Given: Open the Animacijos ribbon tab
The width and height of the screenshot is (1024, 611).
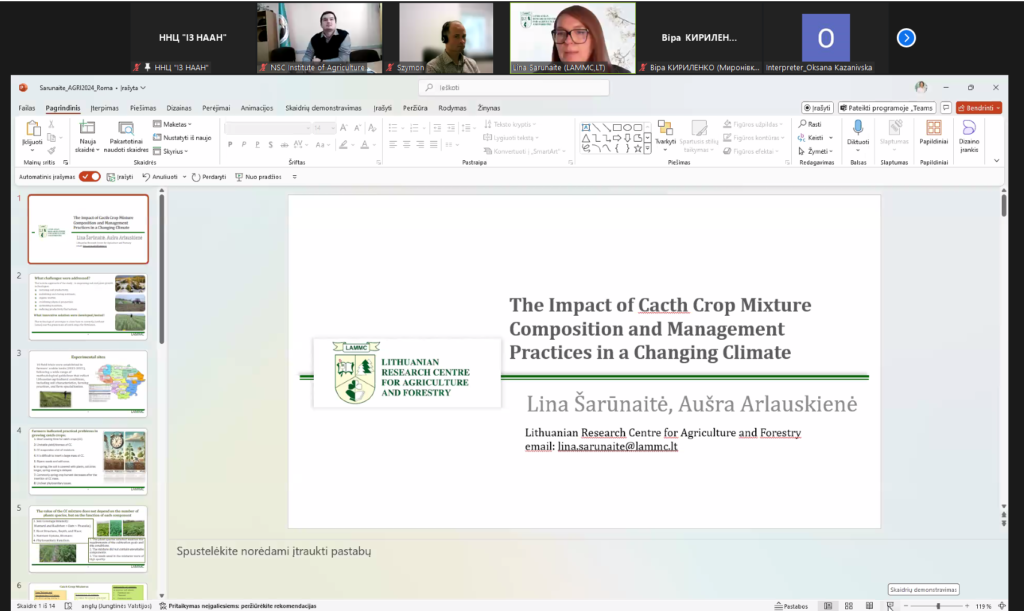Looking at the screenshot, I should click(256, 108).
